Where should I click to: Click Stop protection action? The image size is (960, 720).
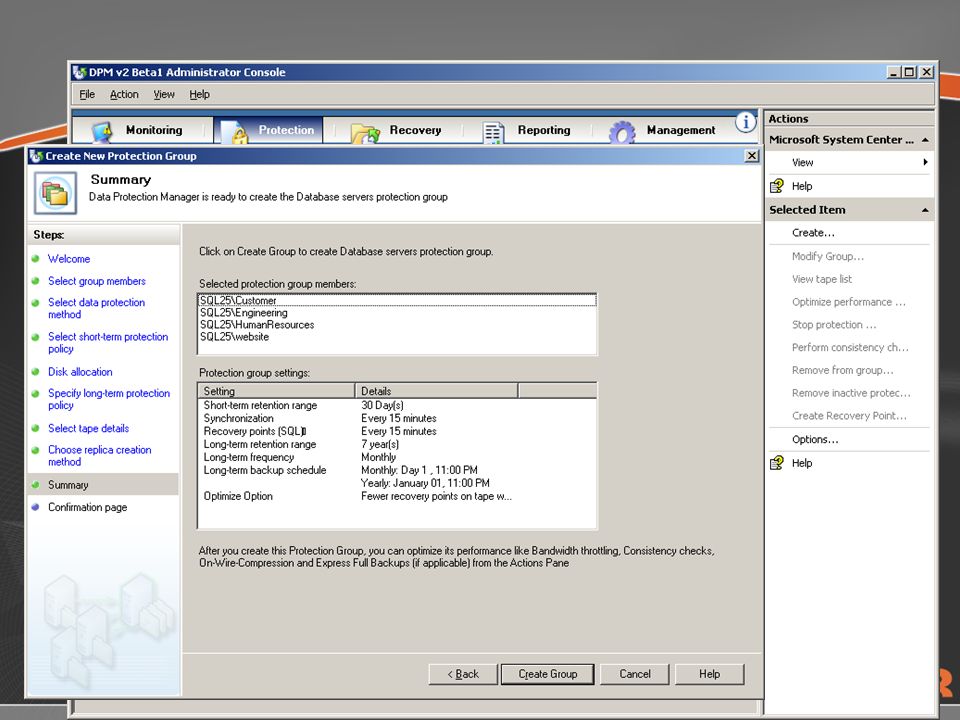[x=834, y=324]
